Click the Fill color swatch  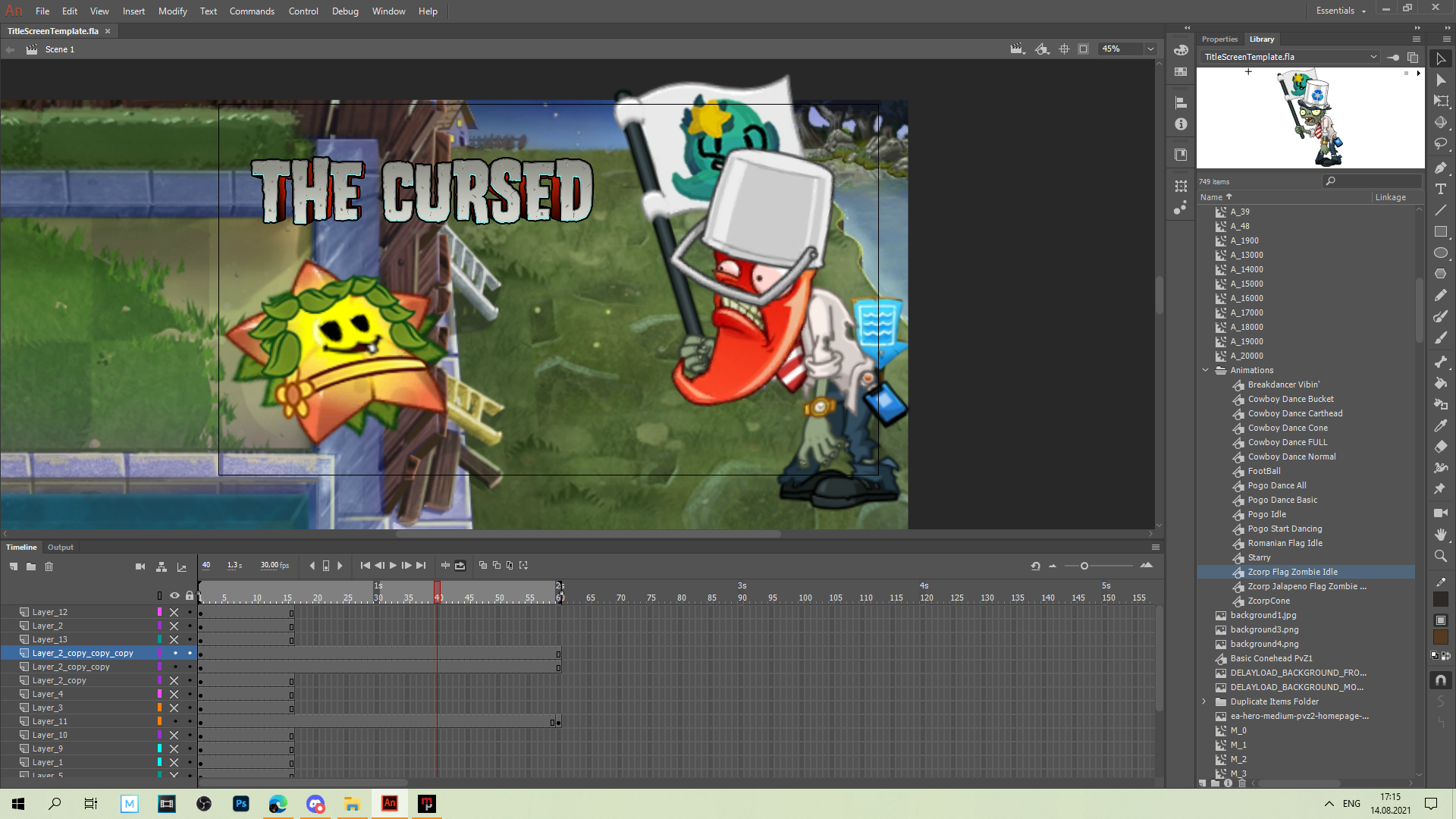[1441, 638]
